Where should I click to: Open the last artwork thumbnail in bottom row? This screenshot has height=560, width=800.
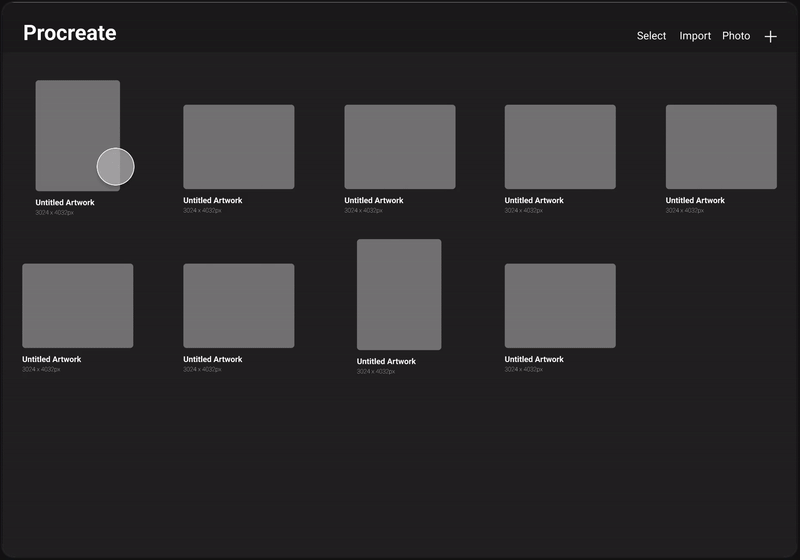click(560, 306)
